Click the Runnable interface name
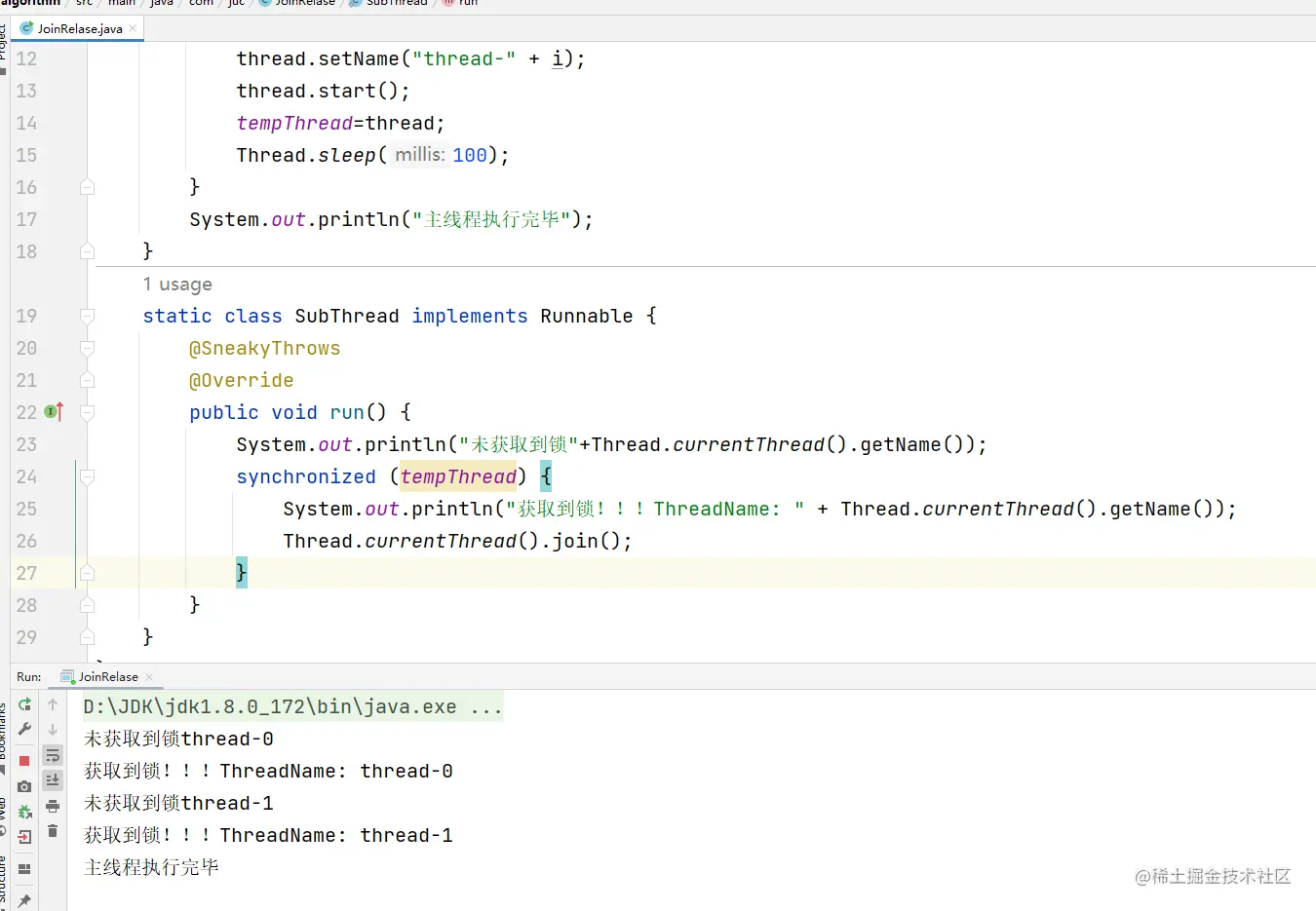This screenshot has width=1316, height=911. (x=587, y=316)
